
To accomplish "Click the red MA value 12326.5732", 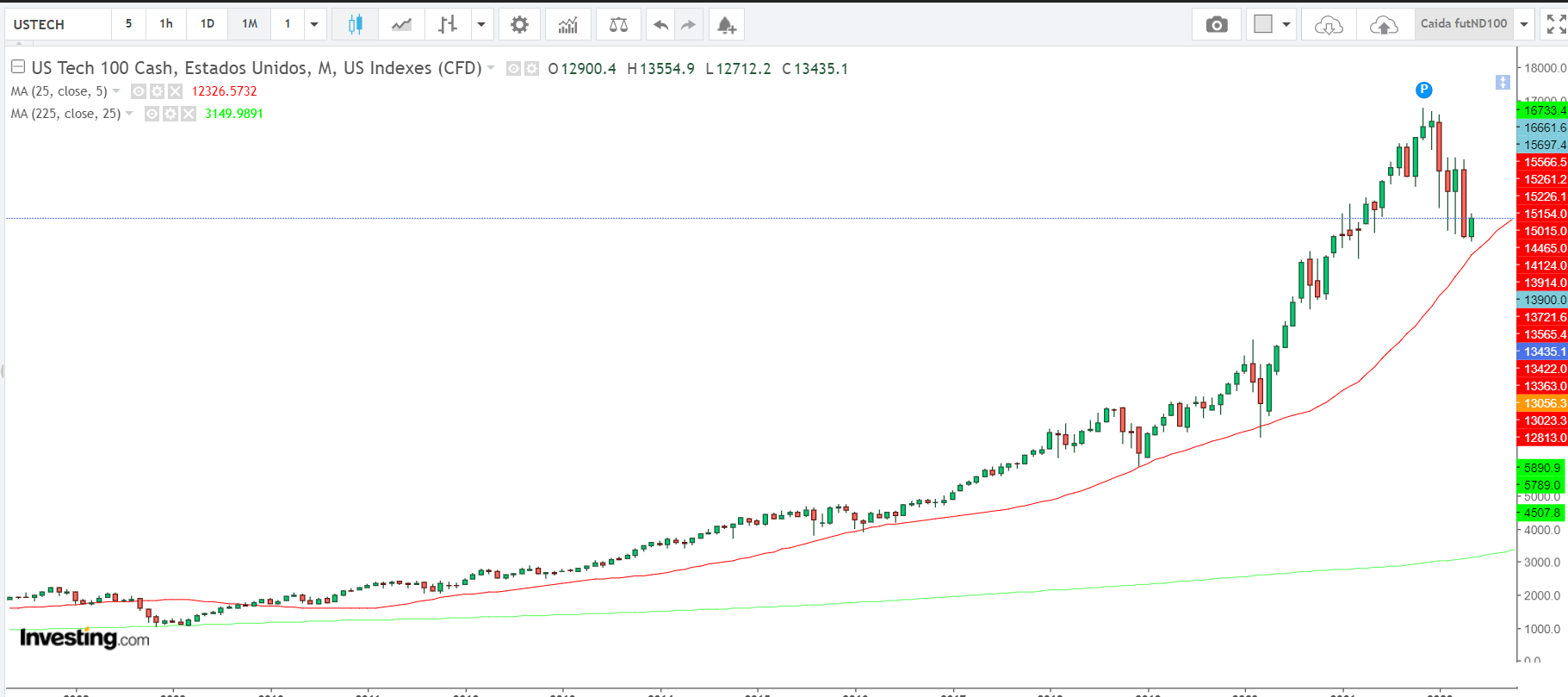I will 225,91.
